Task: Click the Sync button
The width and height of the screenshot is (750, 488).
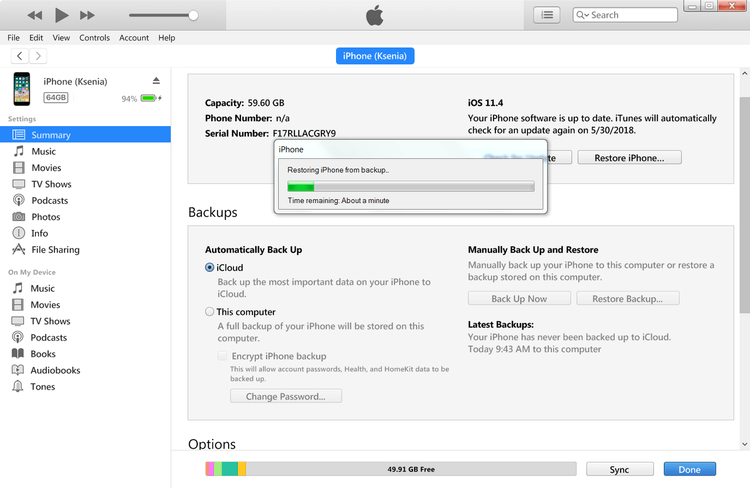Action: [619, 469]
